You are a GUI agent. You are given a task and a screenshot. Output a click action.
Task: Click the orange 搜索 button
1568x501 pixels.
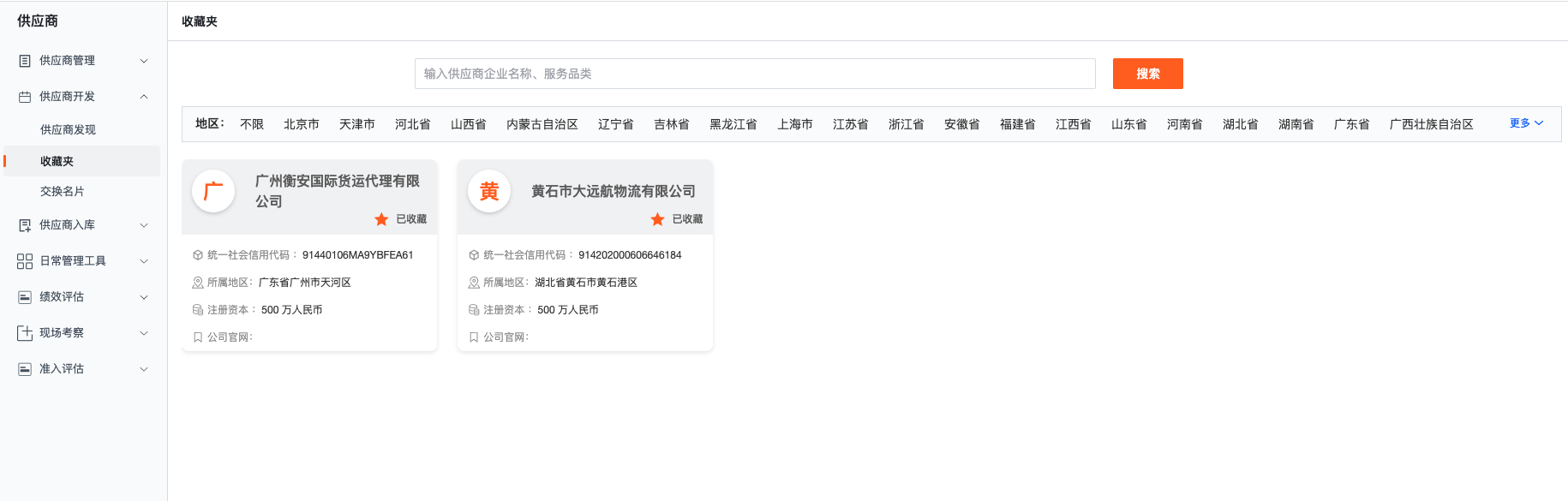[1148, 74]
